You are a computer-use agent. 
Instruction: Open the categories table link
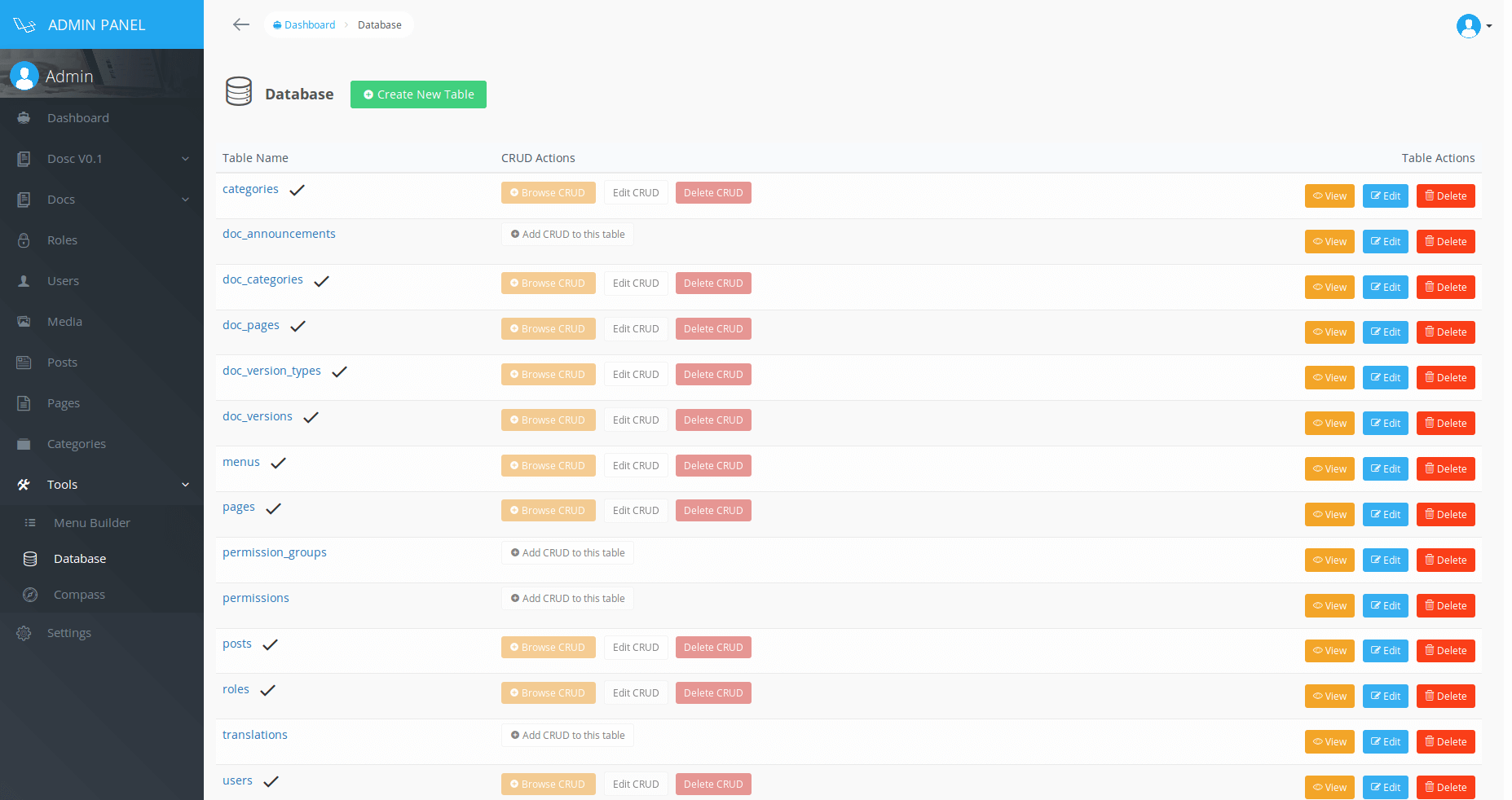tap(250, 189)
